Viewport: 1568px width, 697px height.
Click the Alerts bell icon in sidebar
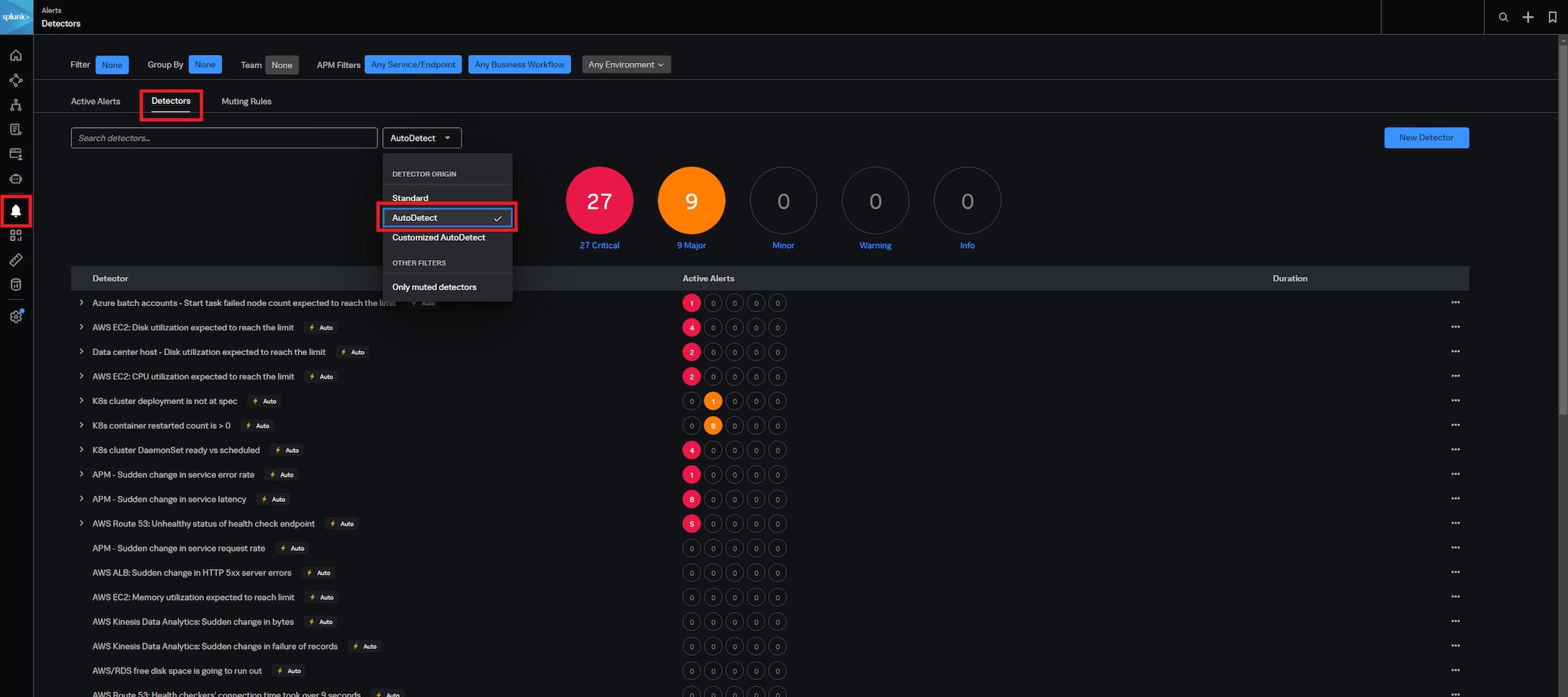tap(15, 210)
